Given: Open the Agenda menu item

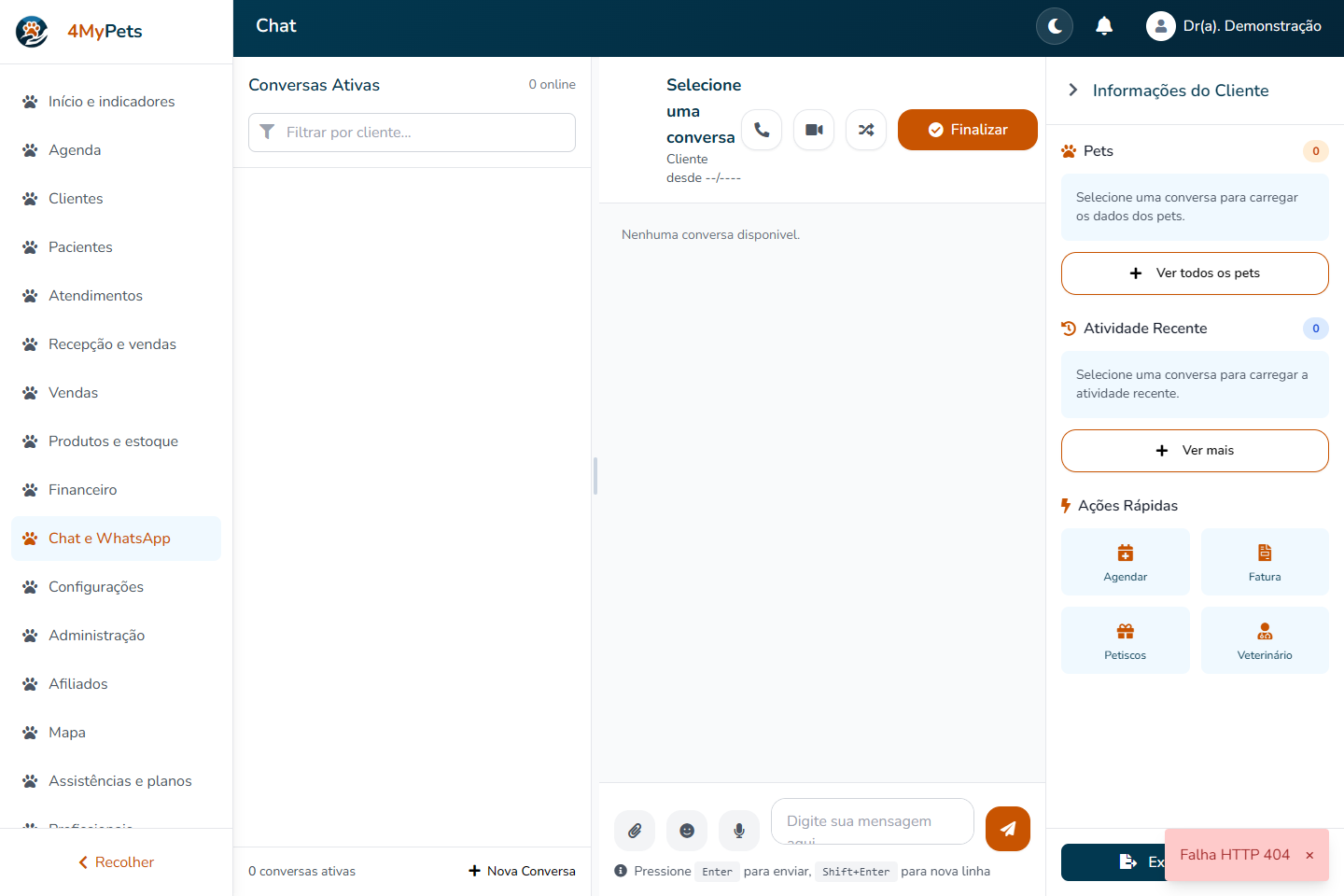Looking at the screenshot, I should pyautogui.click(x=116, y=150).
